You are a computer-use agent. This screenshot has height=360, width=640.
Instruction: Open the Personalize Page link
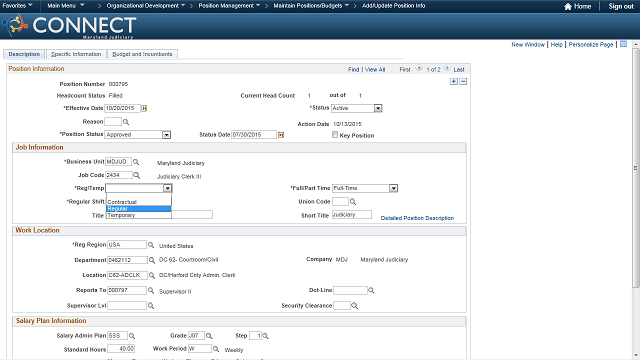pyautogui.click(x=591, y=44)
